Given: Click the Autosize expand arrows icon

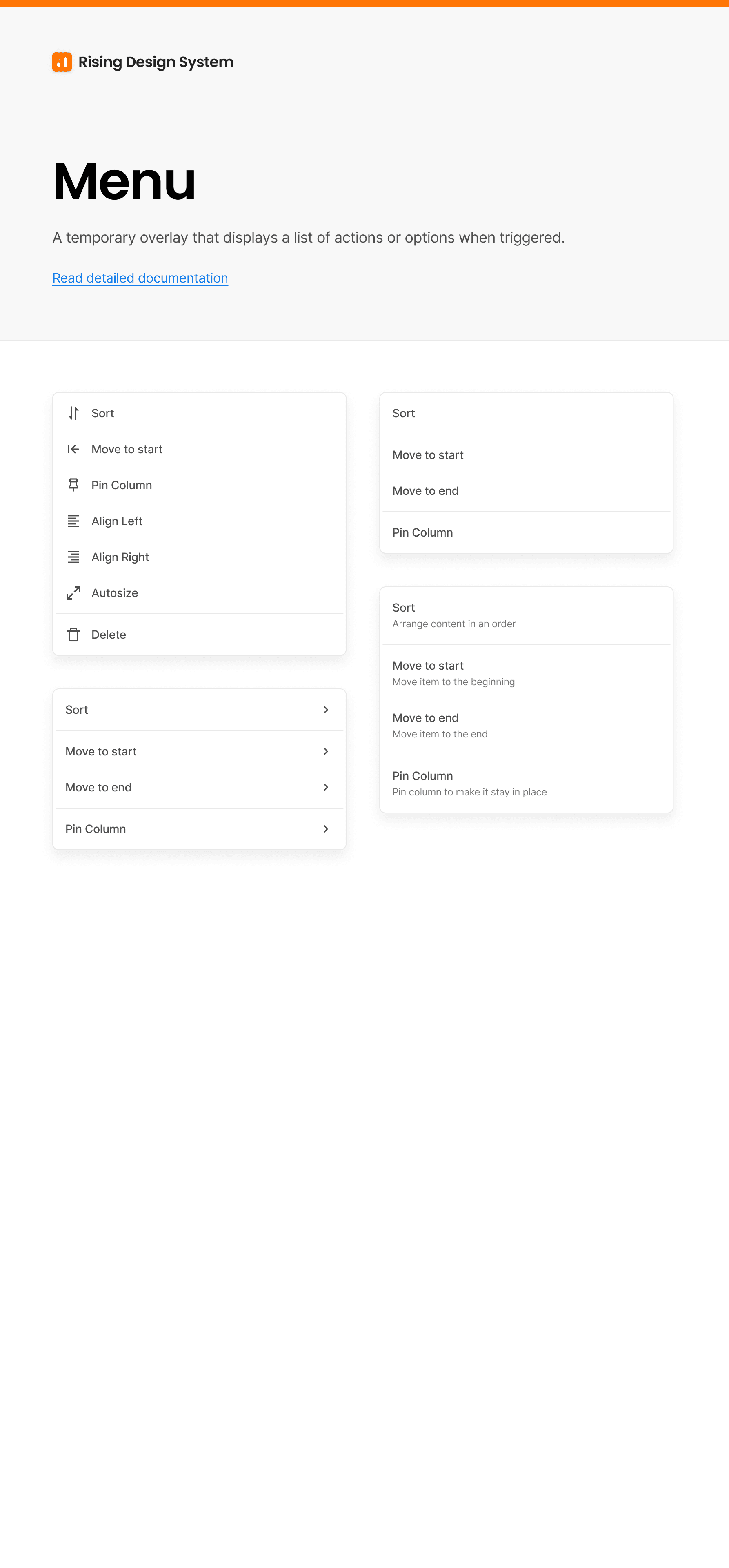Looking at the screenshot, I should click(73, 593).
